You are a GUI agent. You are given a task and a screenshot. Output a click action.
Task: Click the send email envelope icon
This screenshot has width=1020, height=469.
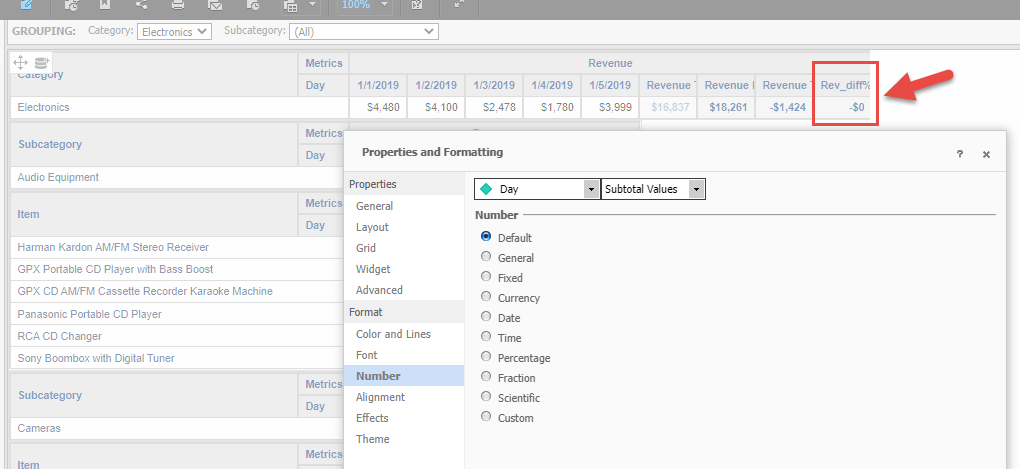(x=215, y=5)
